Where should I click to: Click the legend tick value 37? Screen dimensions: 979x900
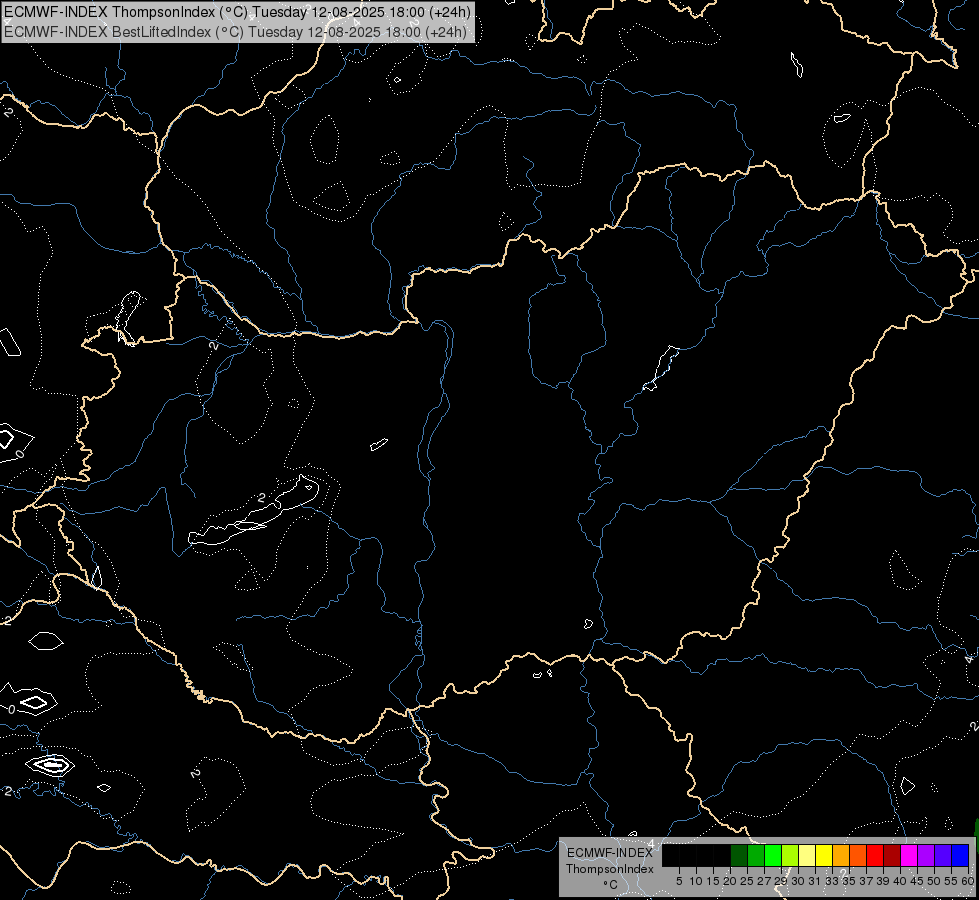[x=867, y=881]
